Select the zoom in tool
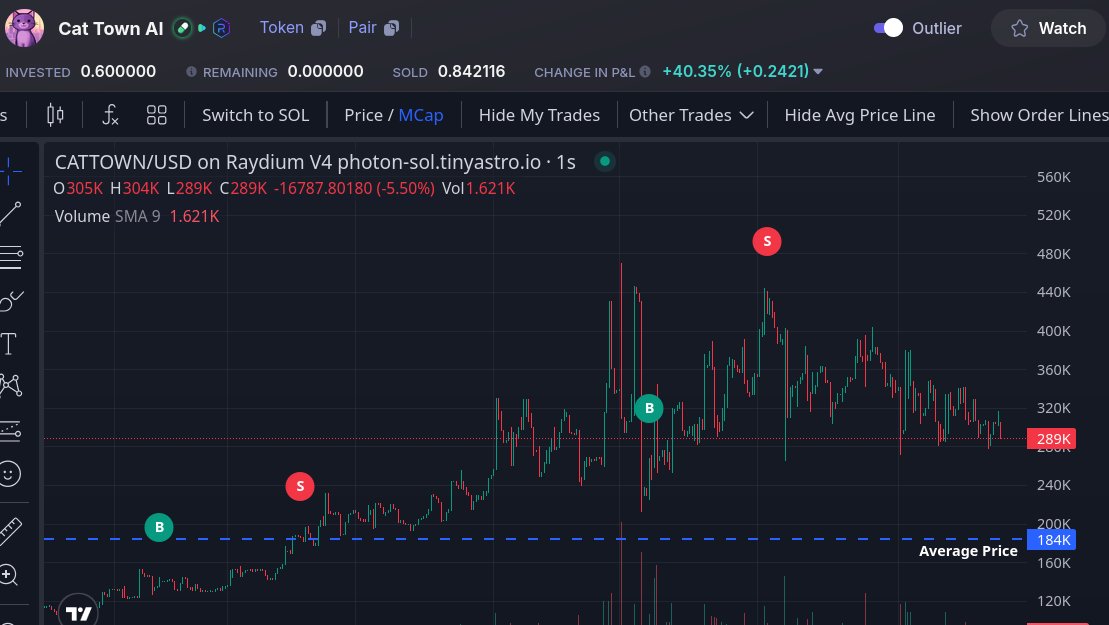Viewport: 1109px width, 625px height. [8, 575]
